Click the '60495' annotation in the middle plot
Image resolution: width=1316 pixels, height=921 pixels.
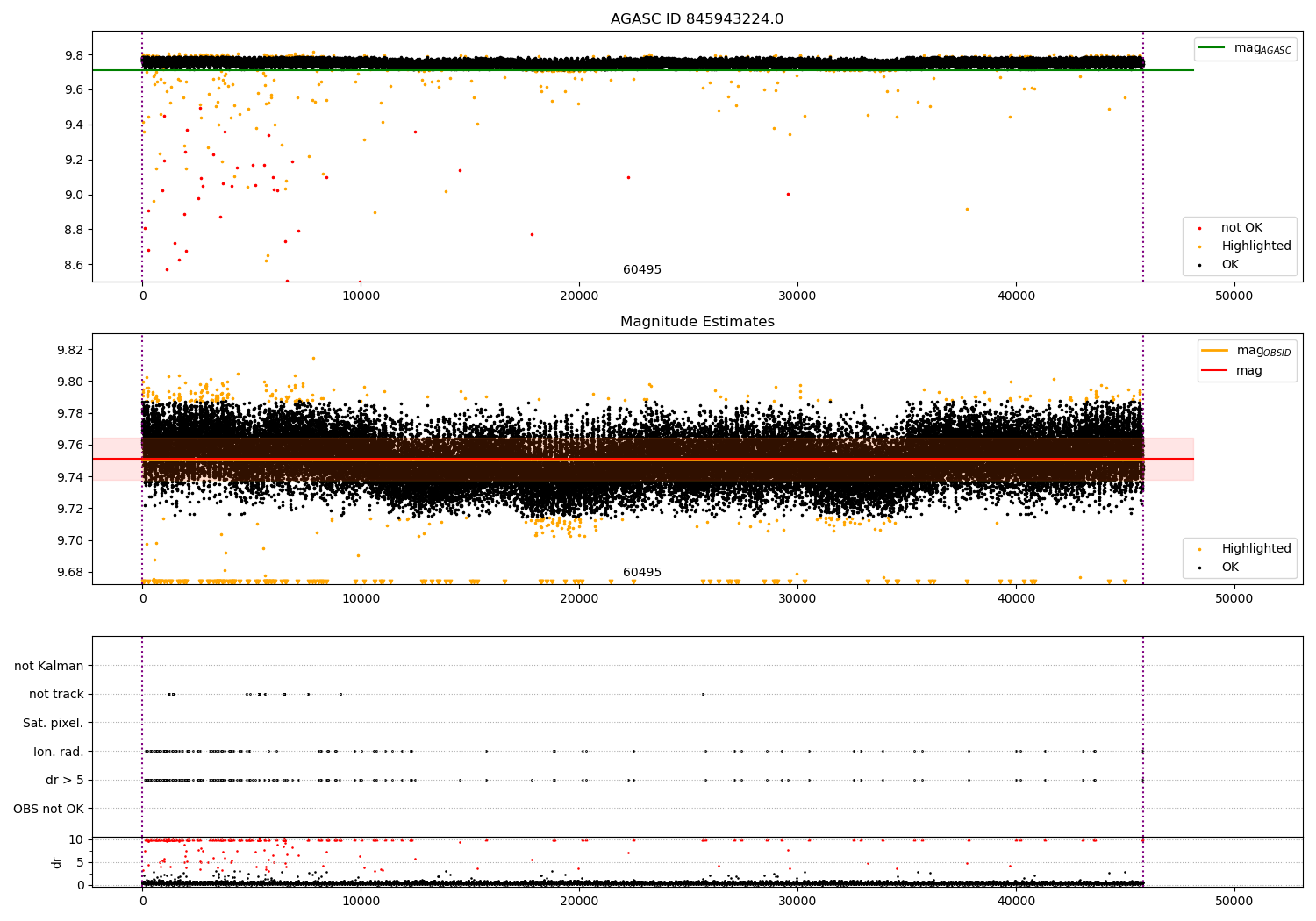pos(642,573)
